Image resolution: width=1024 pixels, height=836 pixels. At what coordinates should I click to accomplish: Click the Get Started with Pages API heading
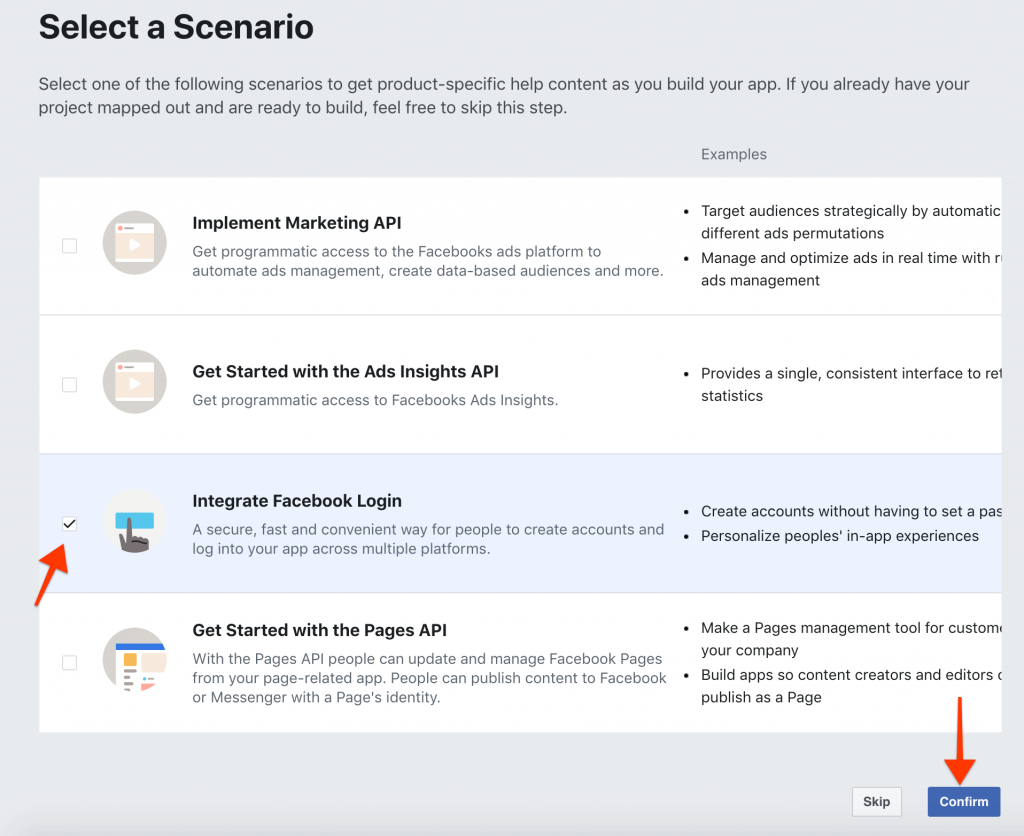[x=319, y=630]
